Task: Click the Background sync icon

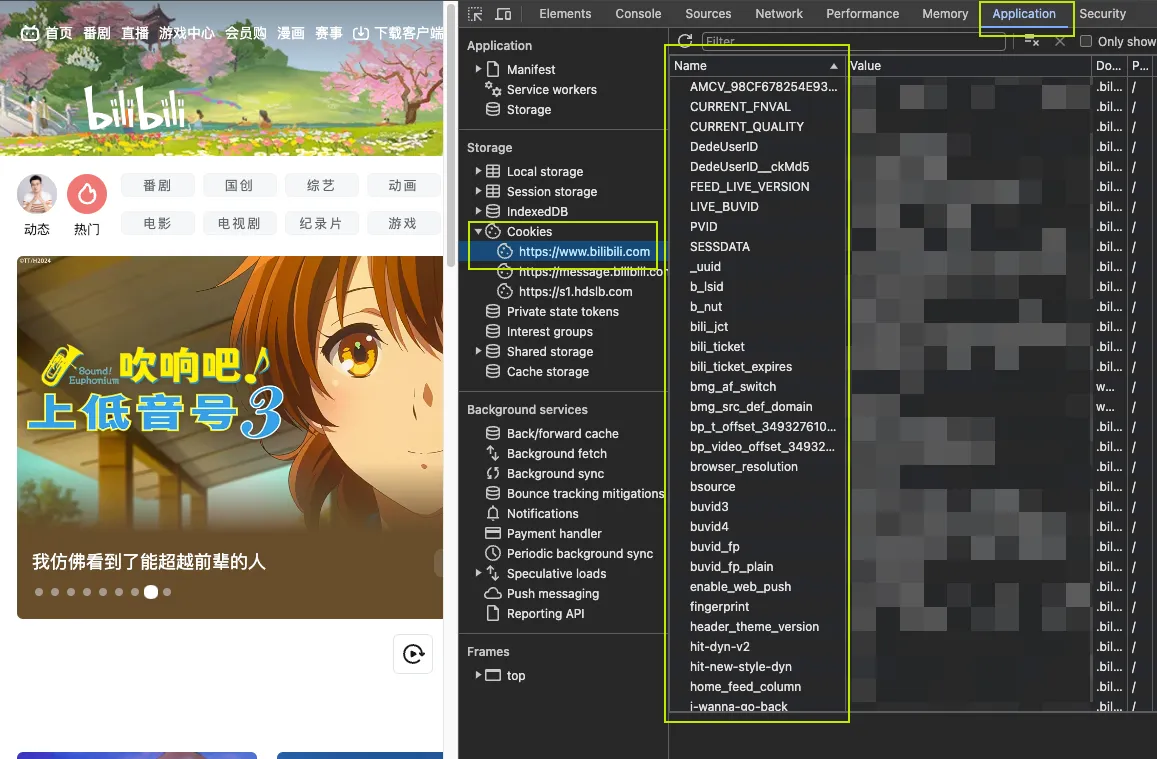Action: click(x=493, y=473)
